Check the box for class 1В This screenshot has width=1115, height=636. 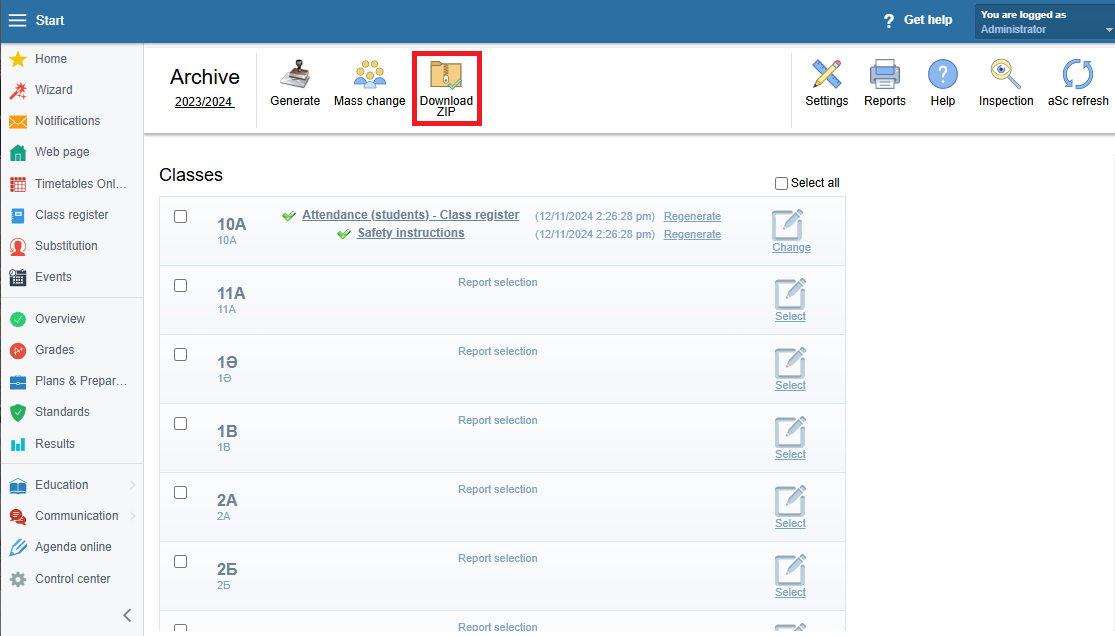pos(181,423)
